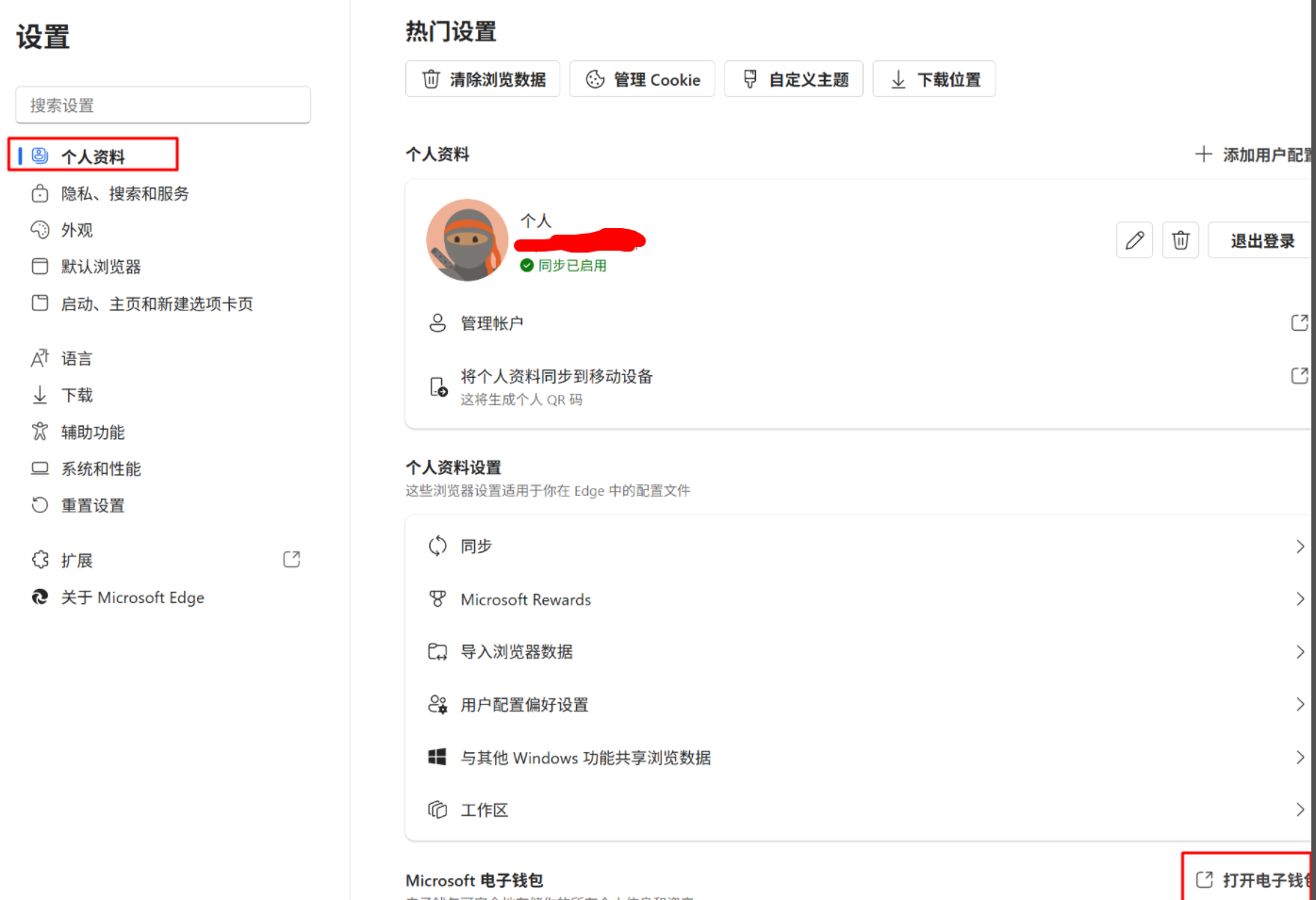Click the reset icon next to 重置设置
This screenshot has width=1316, height=900.
(40, 505)
